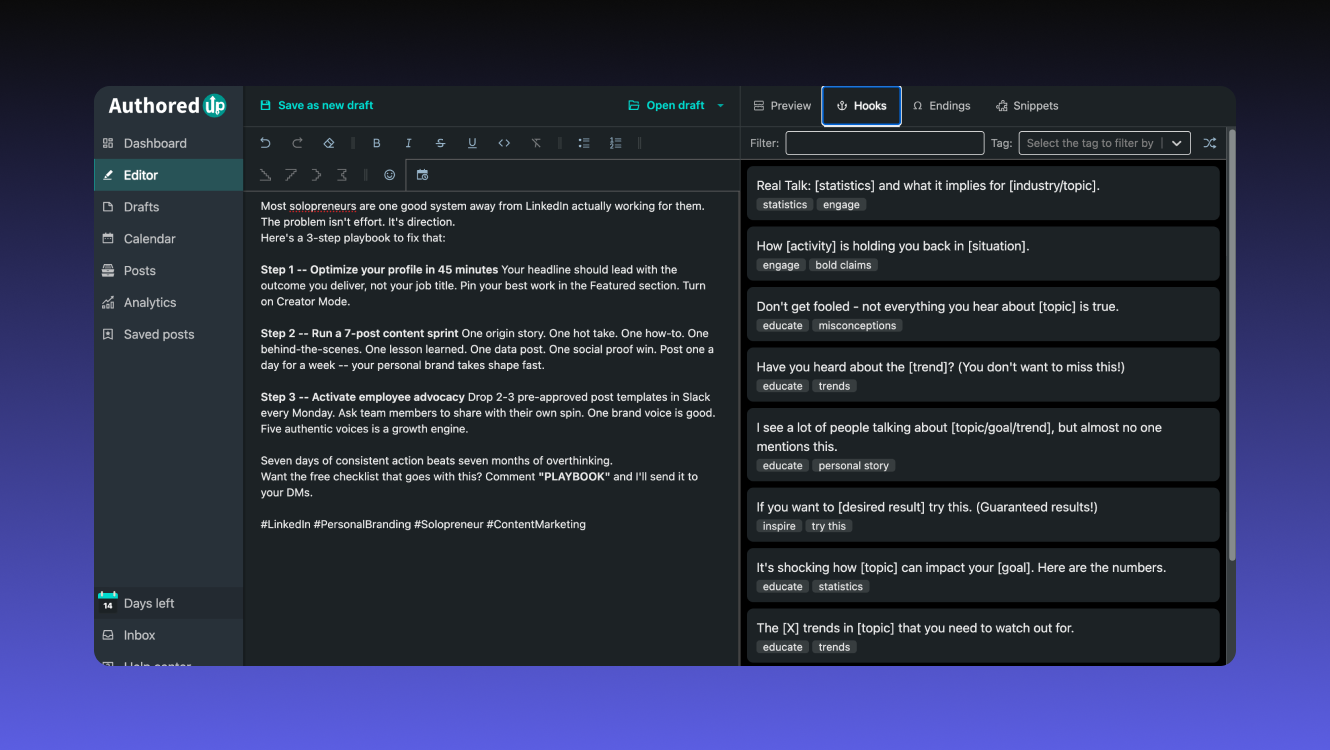Click the undo arrow icon
The height and width of the screenshot is (750, 1330).
coord(265,143)
